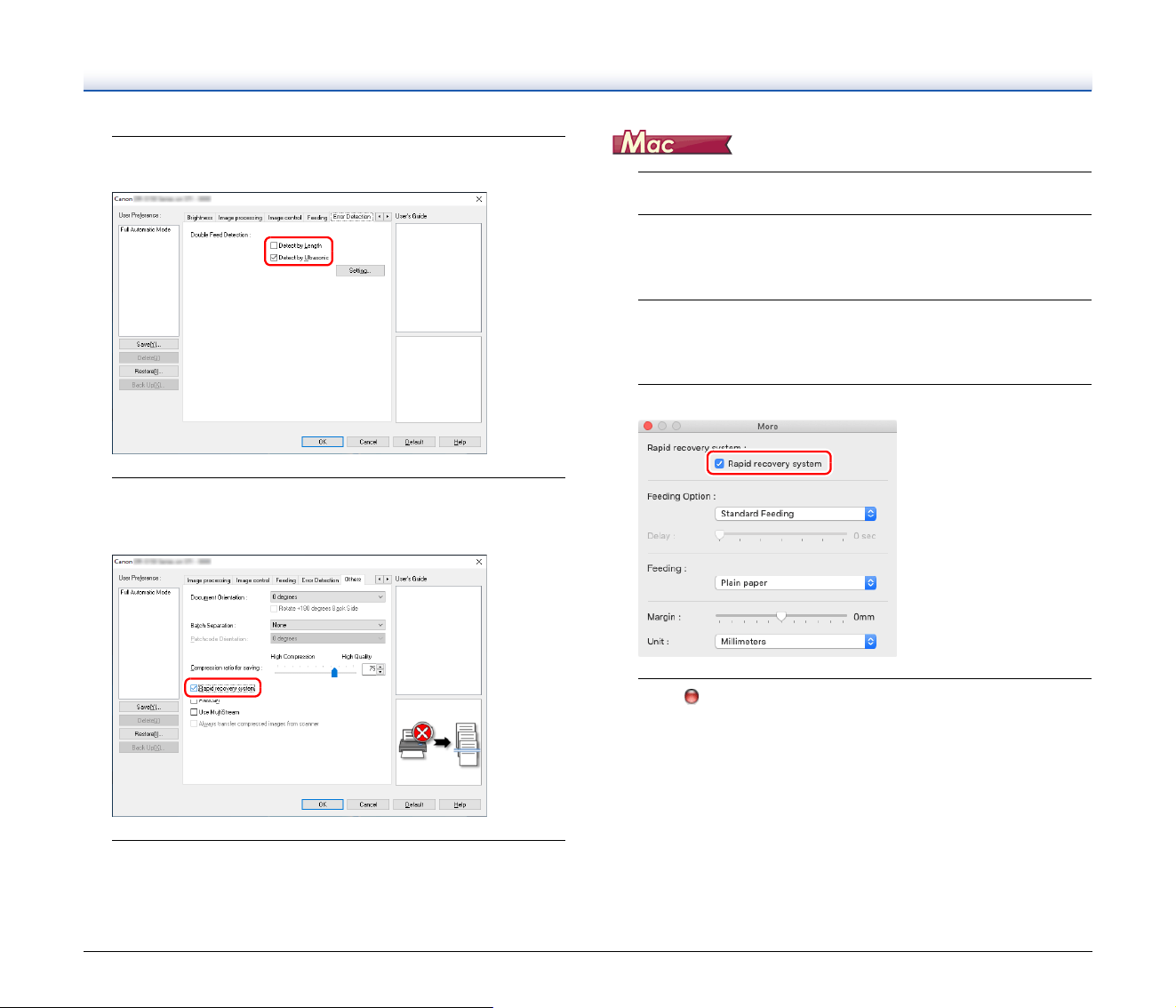Click the Setting... button
1176x1008 pixels.
pos(360,271)
